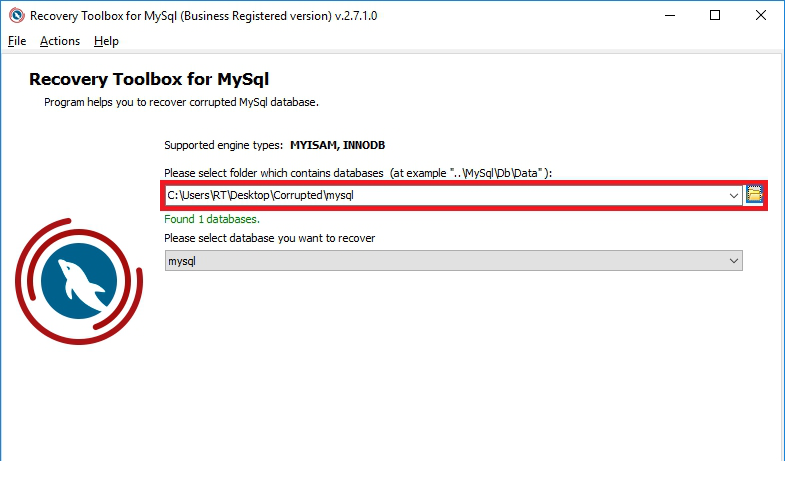Open the Actions menu
The image size is (785, 479).
pyautogui.click(x=60, y=41)
